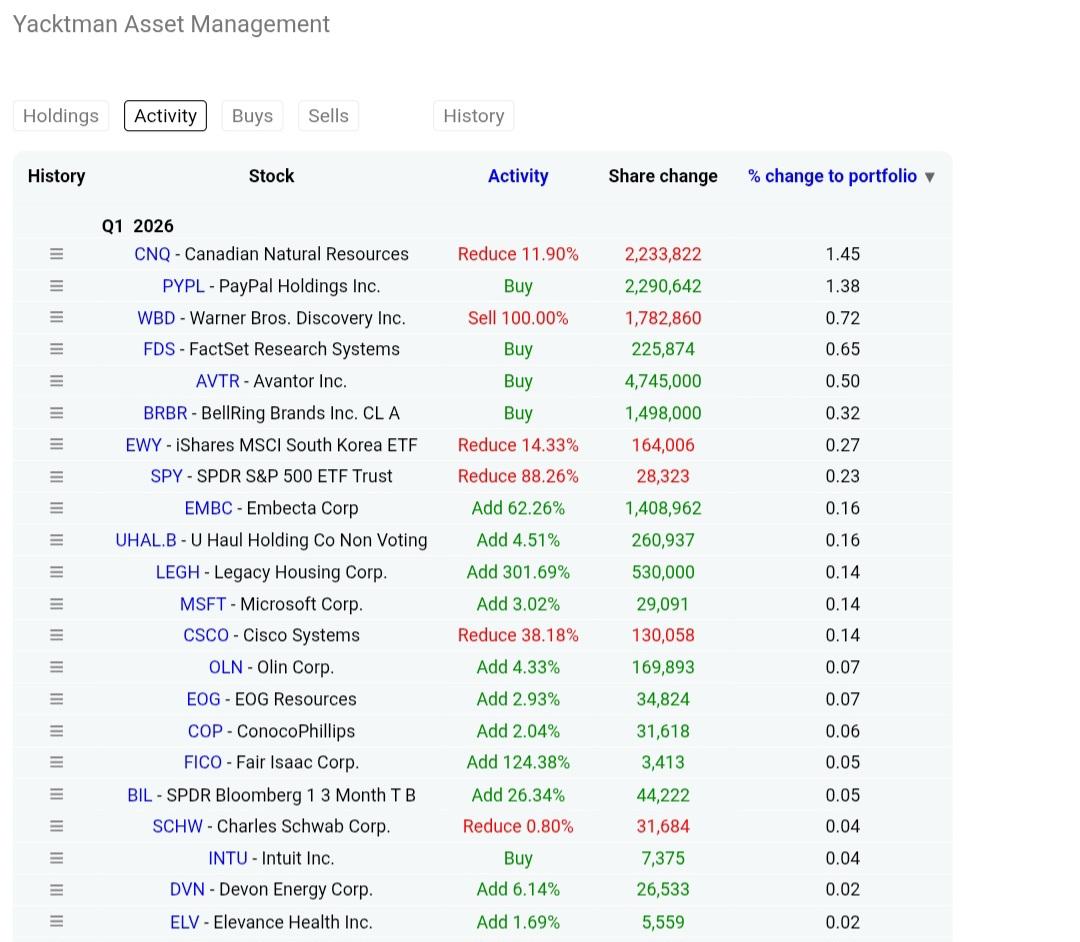The height and width of the screenshot is (942, 1080).
Task: Sort by Activity column header
Action: pos(518,176)
